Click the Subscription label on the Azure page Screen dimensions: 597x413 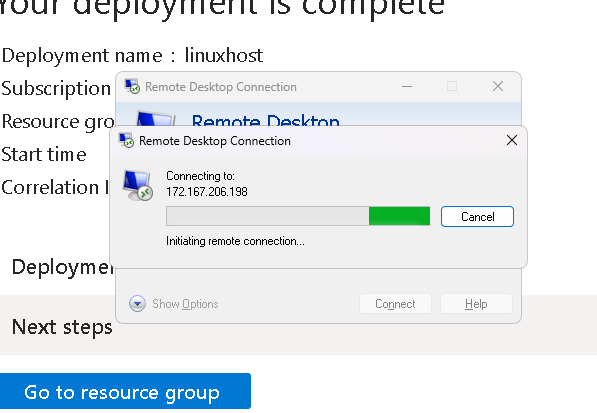pos(56,89)
